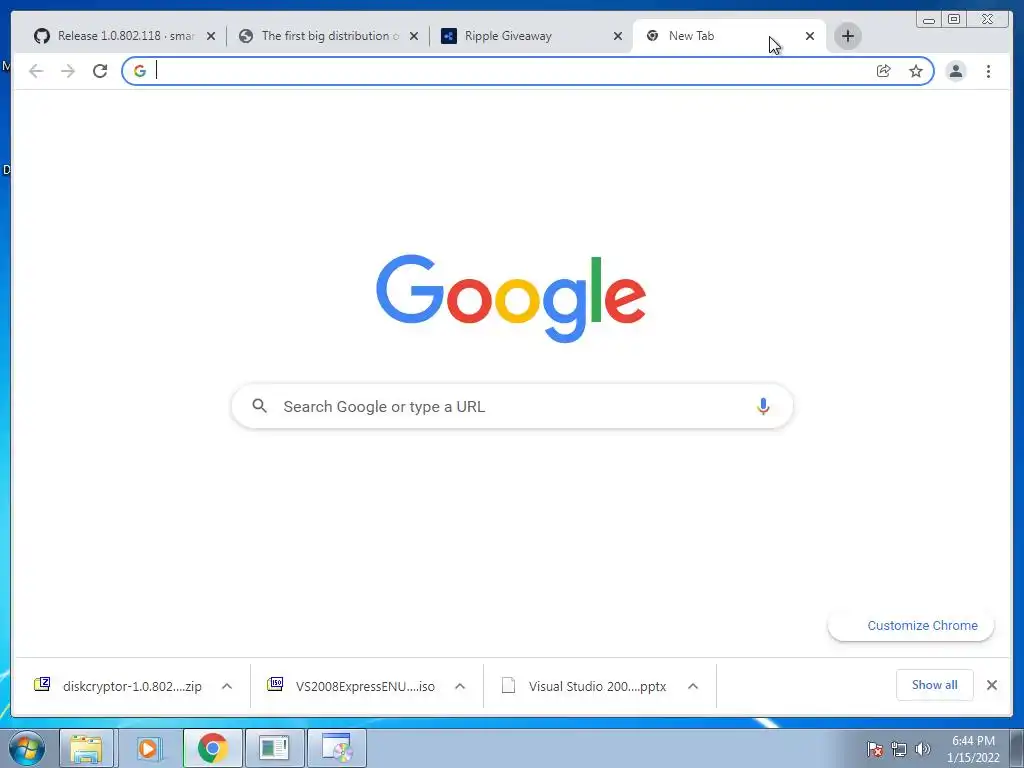The image size is (1024, 768).
Task: Close the Ripple Giveaway tab
Action: (x=618, y=37)
